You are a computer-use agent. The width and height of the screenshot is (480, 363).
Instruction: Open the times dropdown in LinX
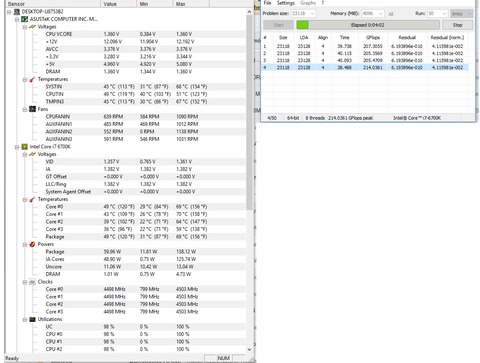pyautogui.click(x=461, y=14)
